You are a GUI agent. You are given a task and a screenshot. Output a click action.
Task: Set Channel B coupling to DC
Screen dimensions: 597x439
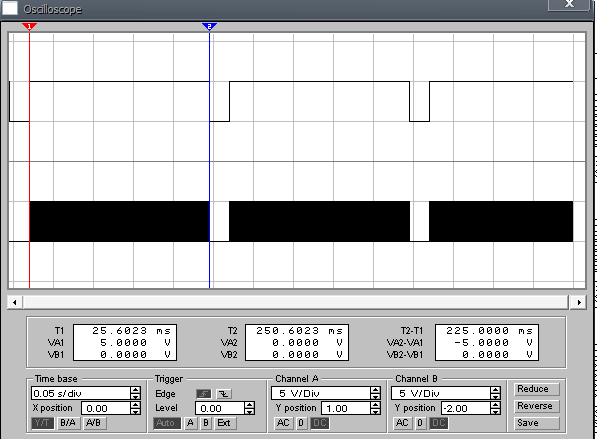pos(439,423)
